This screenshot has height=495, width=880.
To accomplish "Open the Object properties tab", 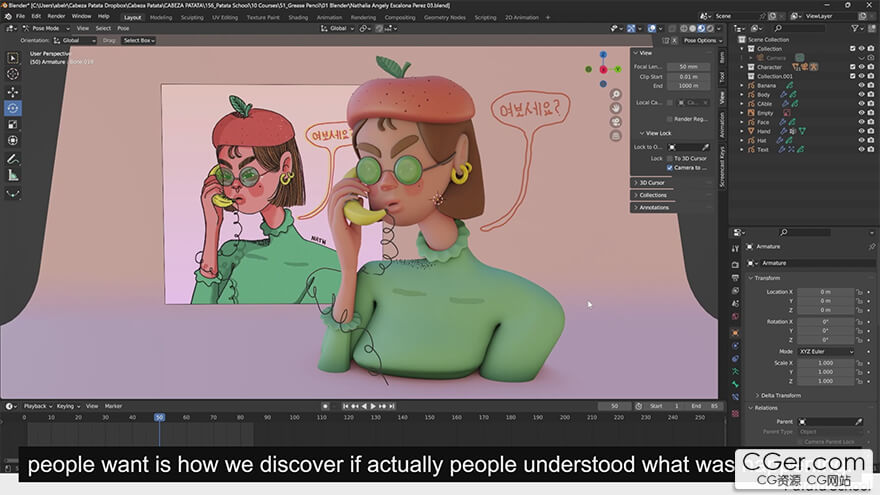I will pyautogui.click(x=735, y=333).
